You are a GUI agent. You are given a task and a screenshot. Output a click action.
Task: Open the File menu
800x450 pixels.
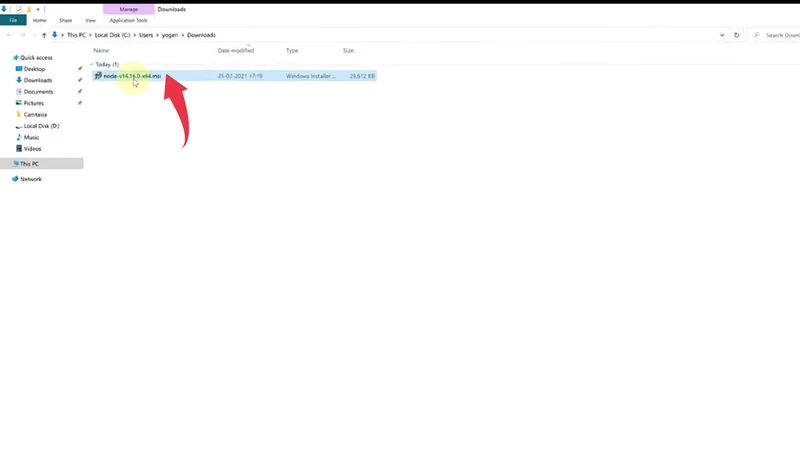click(x=13, y=20)
